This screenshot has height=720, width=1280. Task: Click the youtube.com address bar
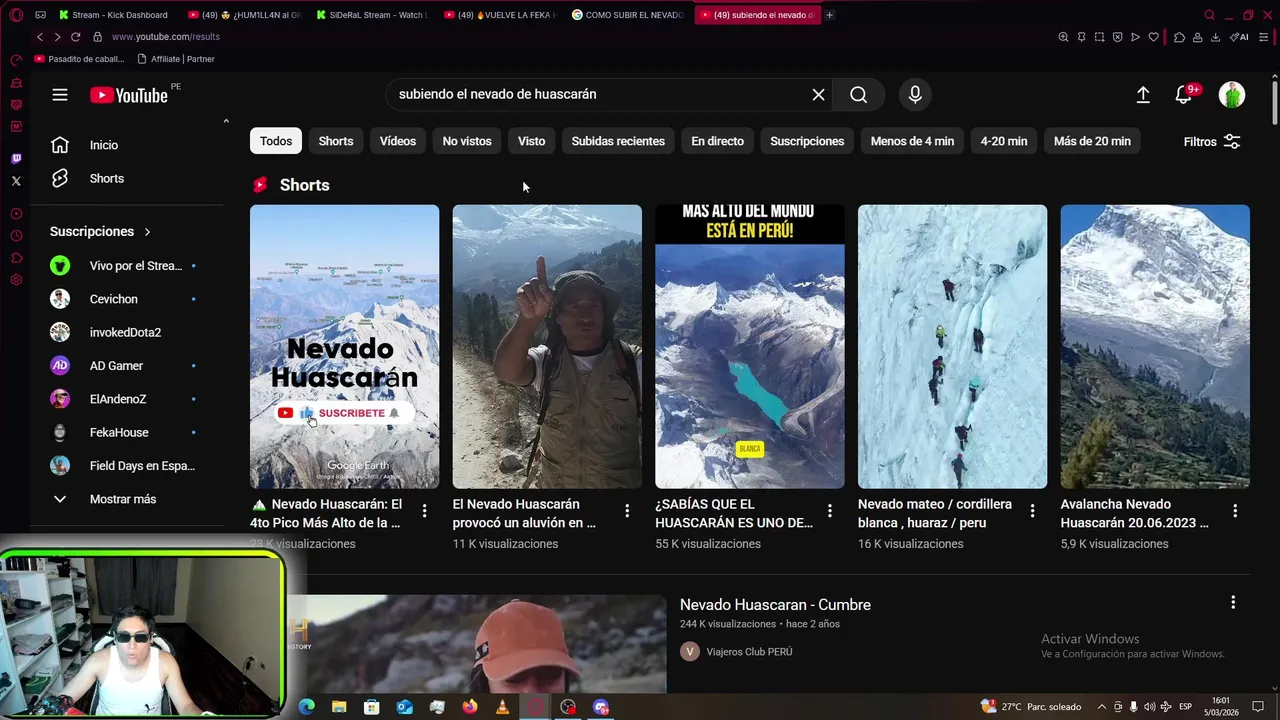coord(165,37)
